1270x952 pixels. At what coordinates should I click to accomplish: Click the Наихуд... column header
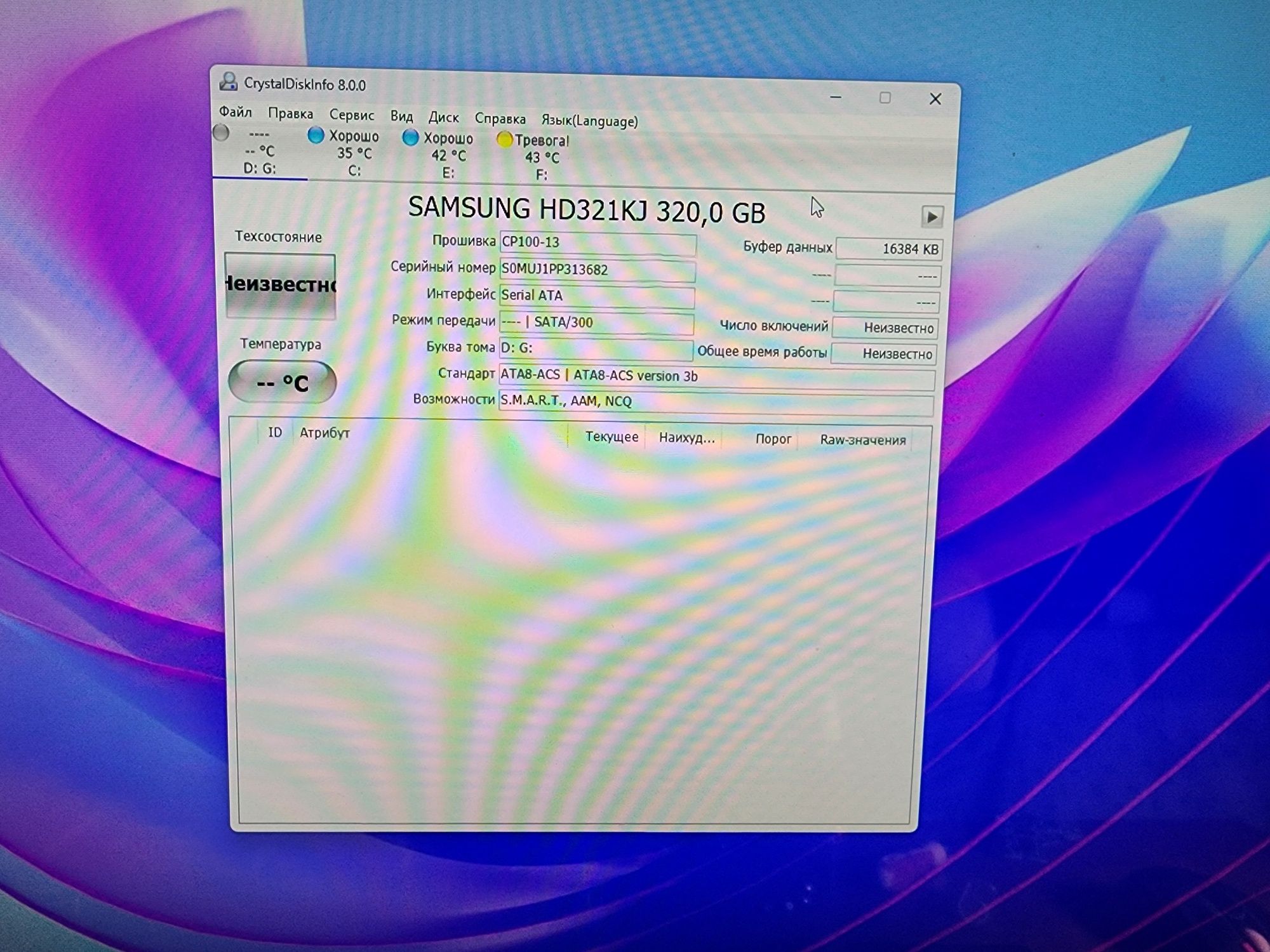(687, 438)
